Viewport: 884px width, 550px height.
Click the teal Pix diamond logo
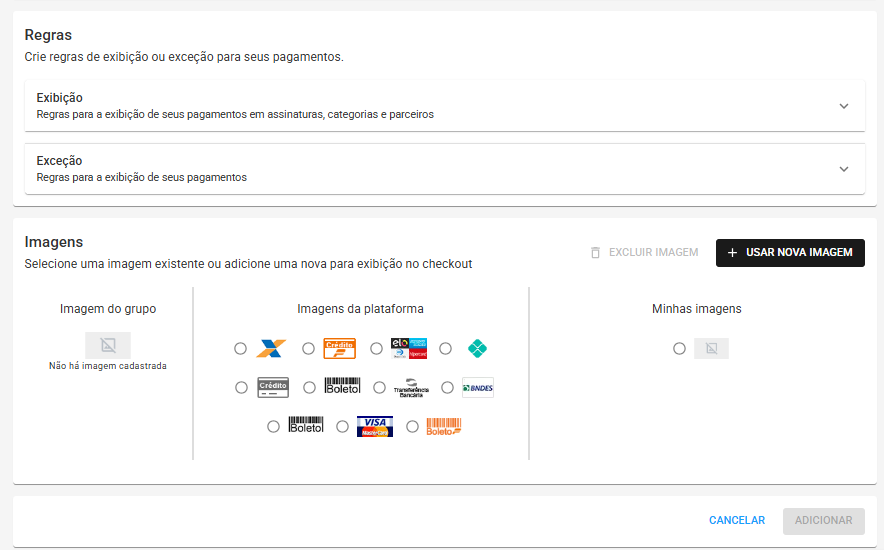pyautogui.click(x=478, y=348)
